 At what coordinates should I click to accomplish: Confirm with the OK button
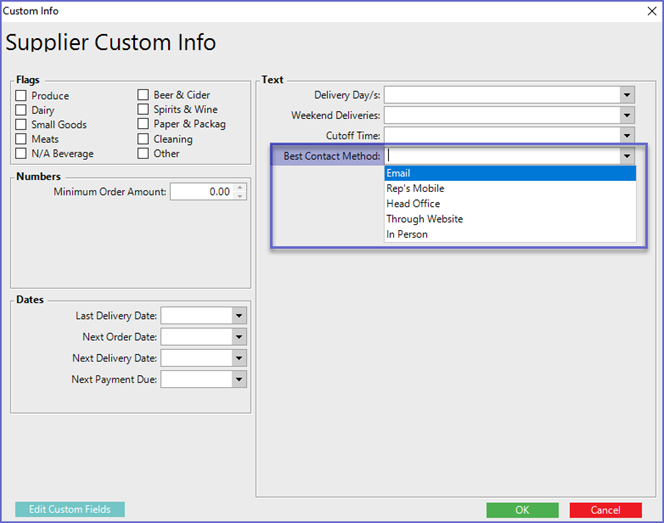522,510
